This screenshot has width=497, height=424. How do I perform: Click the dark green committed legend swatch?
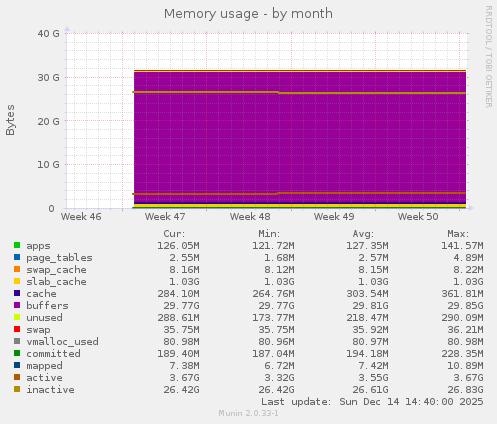(17, 353)
